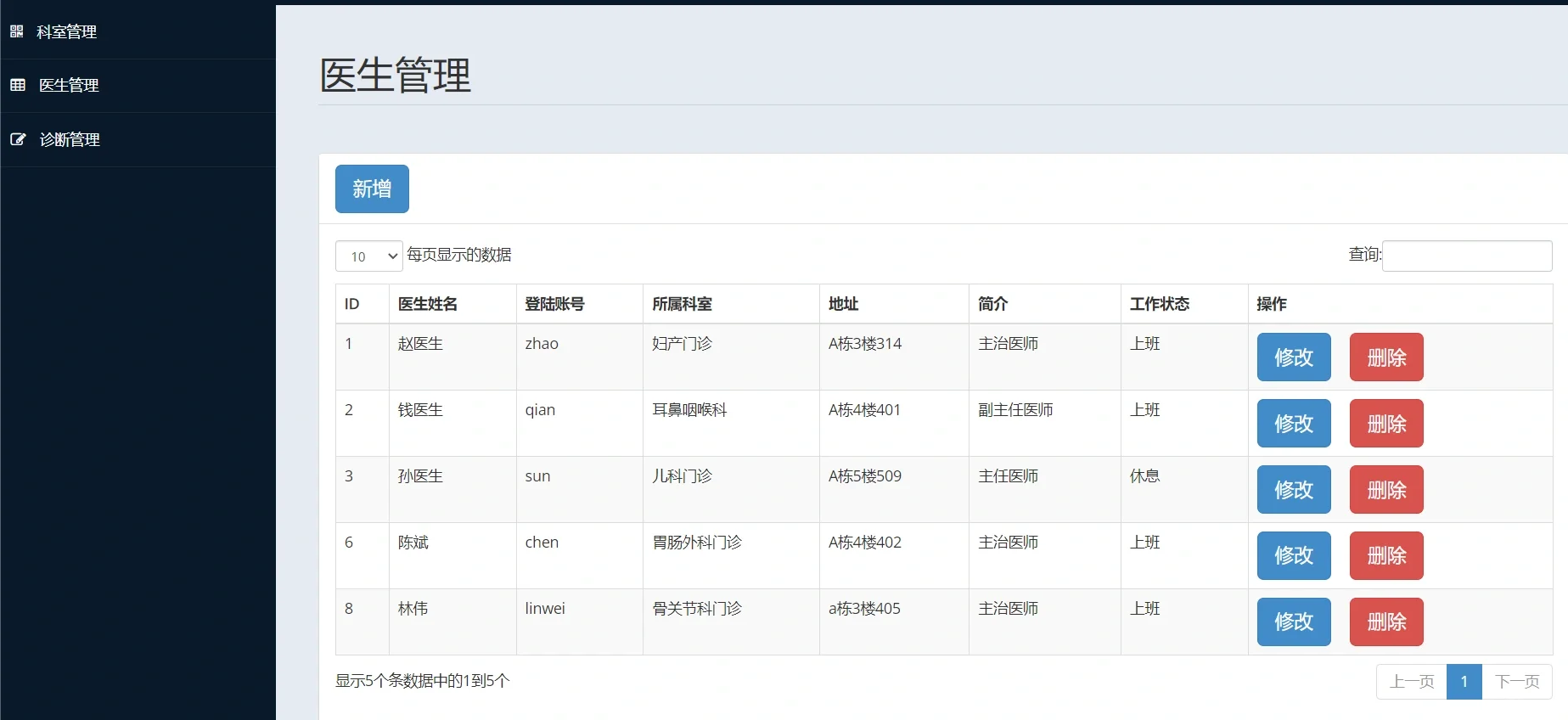Click 修改 for 林伟 row

pyautogui.click(x=1294, y=622)
